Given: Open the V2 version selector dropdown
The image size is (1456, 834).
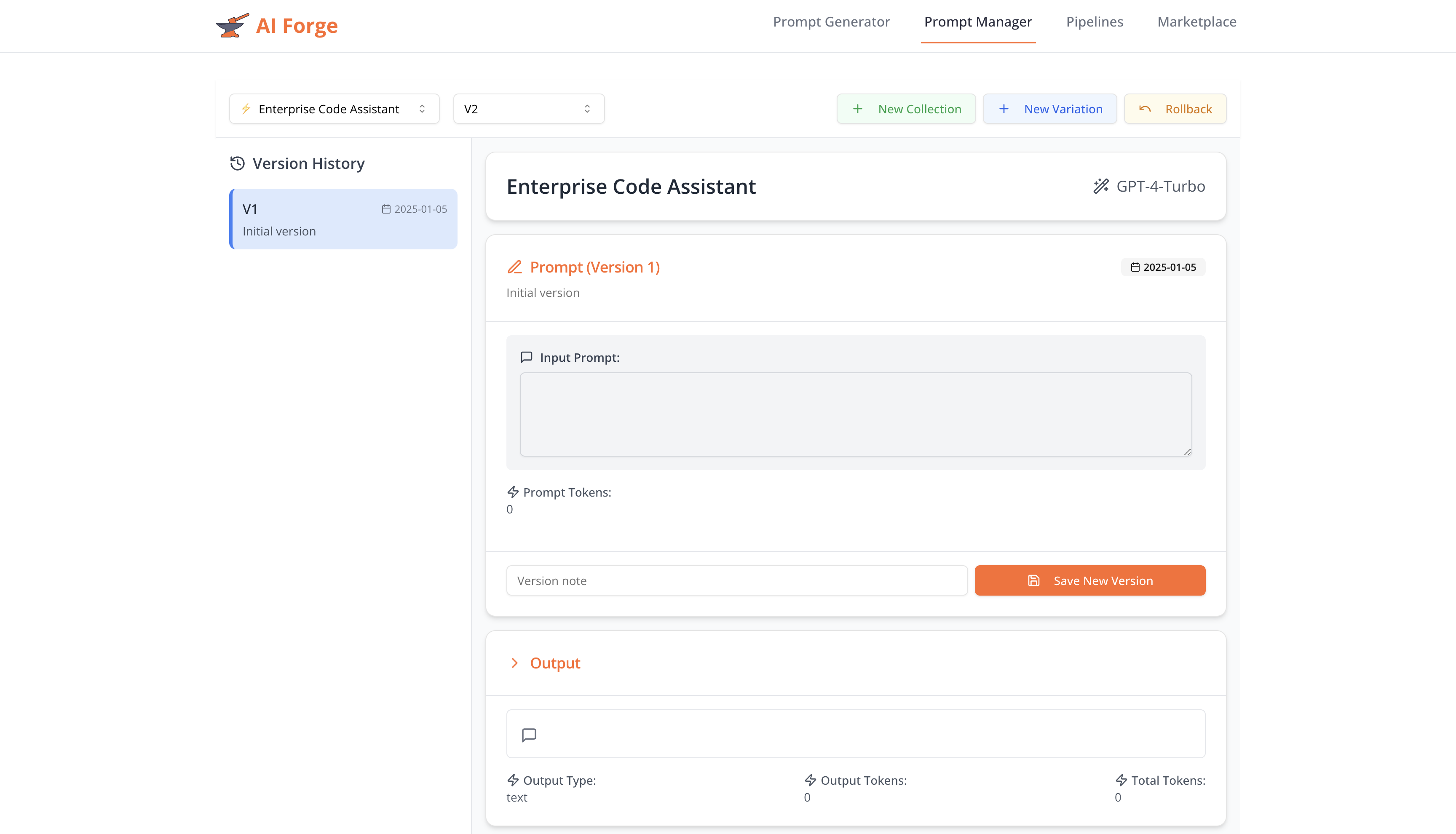Looking at the screenshot, I should coord(528,109).
